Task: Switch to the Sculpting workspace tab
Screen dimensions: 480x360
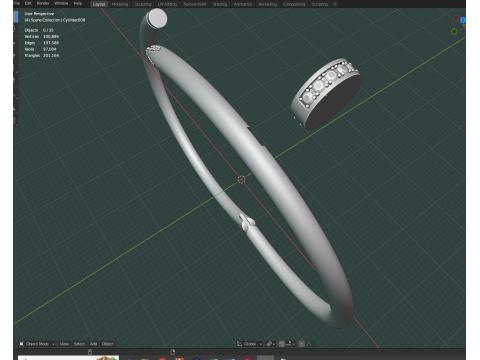Action: [x=143, y=4]
